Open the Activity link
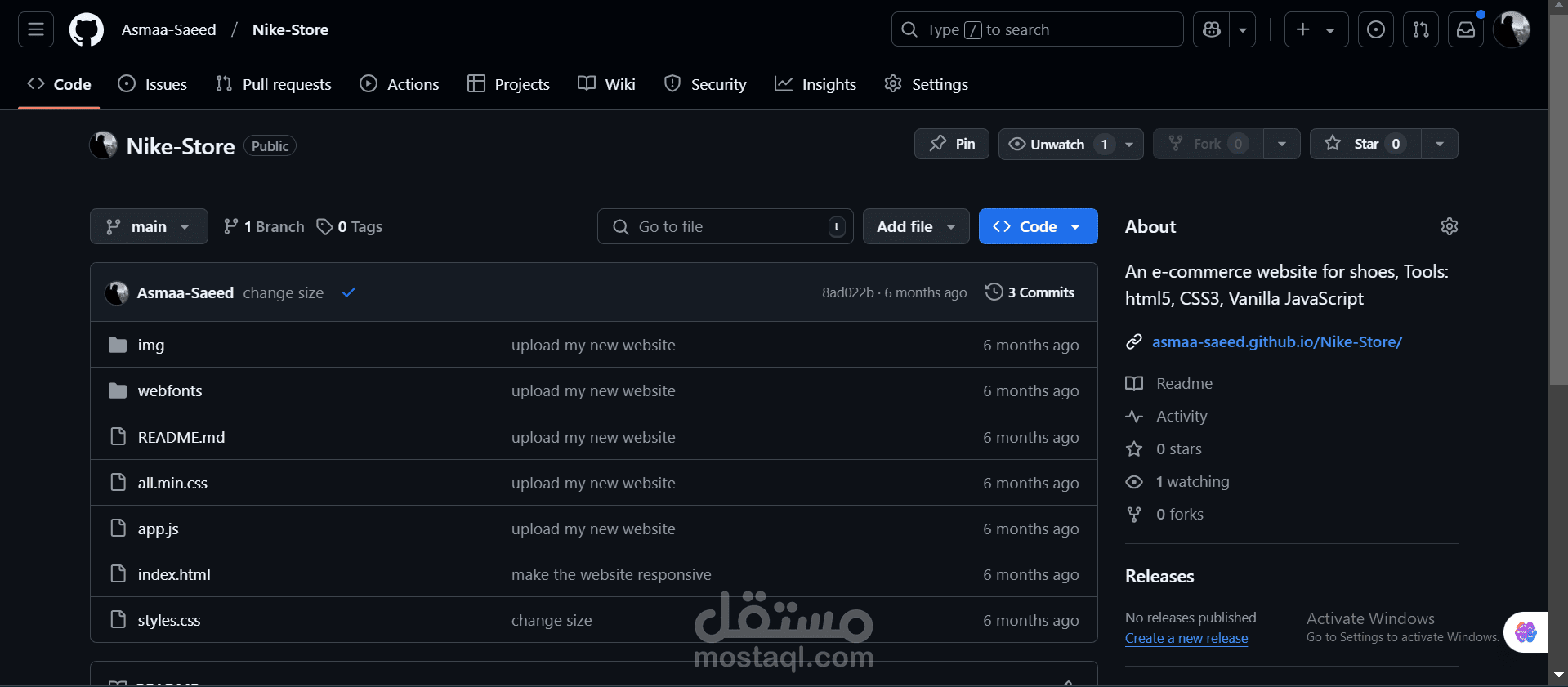Screen dimensions: 1568x687 [x=1167, y=416]
